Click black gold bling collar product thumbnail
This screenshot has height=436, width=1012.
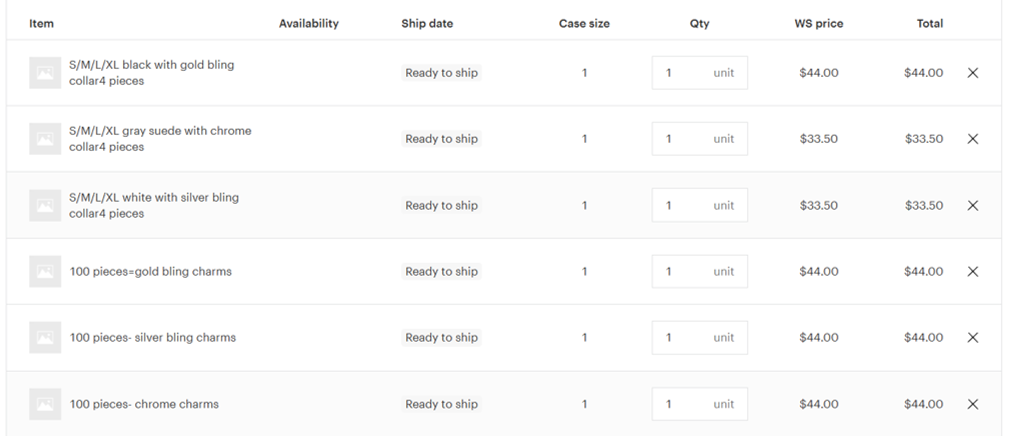45,73
